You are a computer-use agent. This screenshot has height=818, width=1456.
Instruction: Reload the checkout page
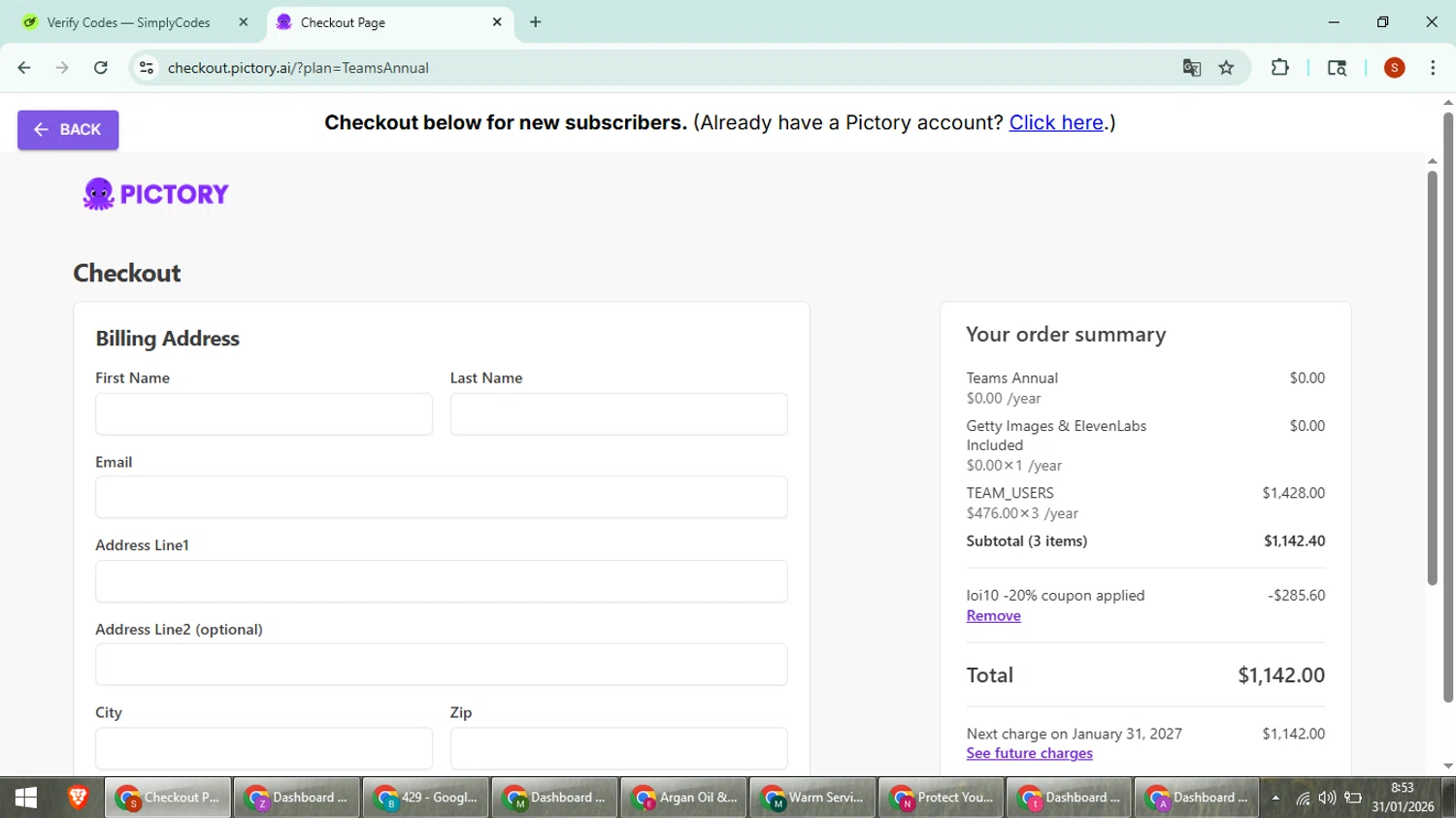click(x=101, y=68)
